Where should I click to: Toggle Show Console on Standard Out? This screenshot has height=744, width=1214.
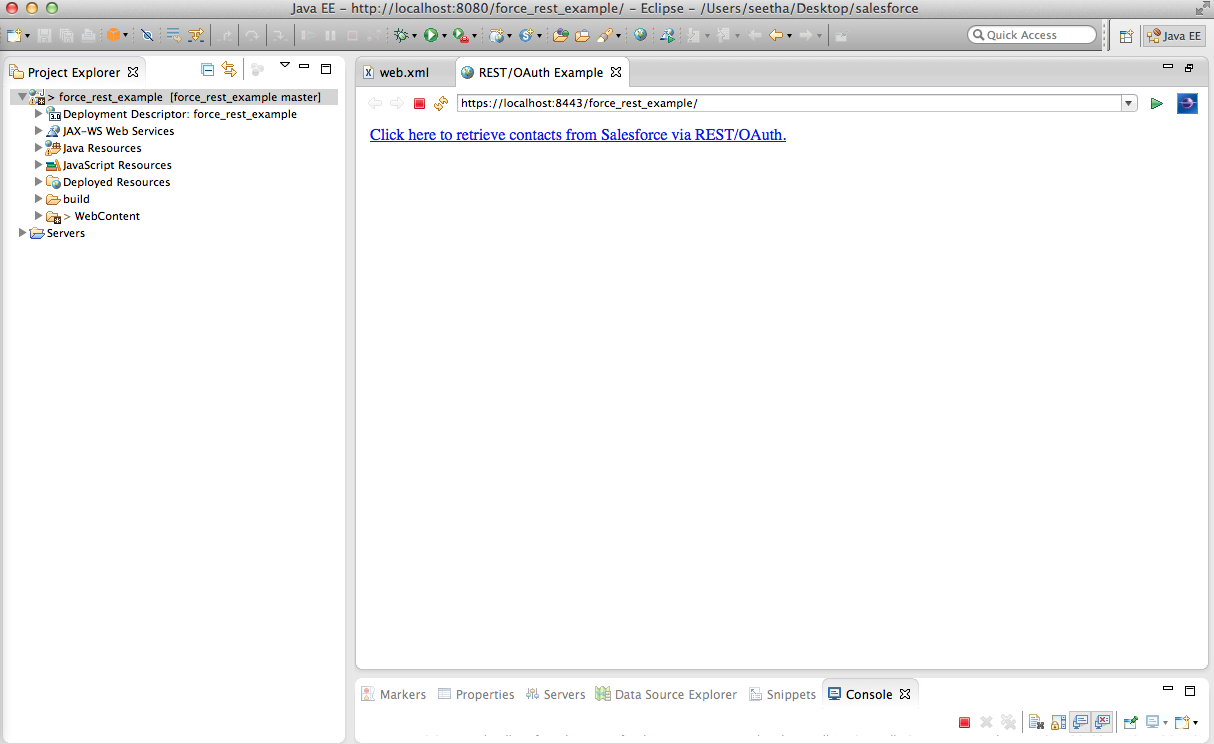coord(1080,722)
